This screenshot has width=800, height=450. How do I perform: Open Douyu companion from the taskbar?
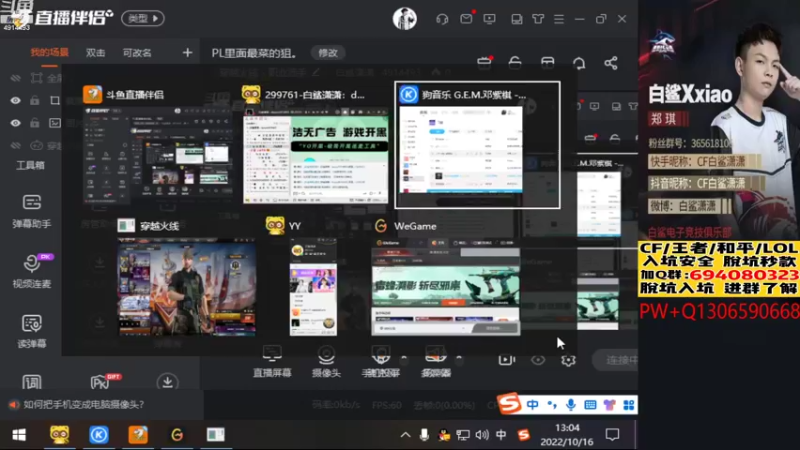coord(138,435)
